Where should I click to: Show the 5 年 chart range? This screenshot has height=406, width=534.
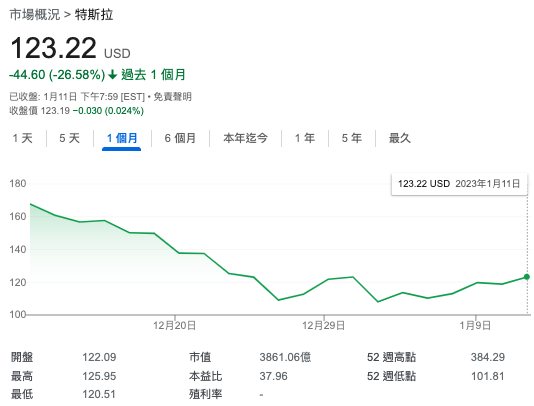coord(352,138)
